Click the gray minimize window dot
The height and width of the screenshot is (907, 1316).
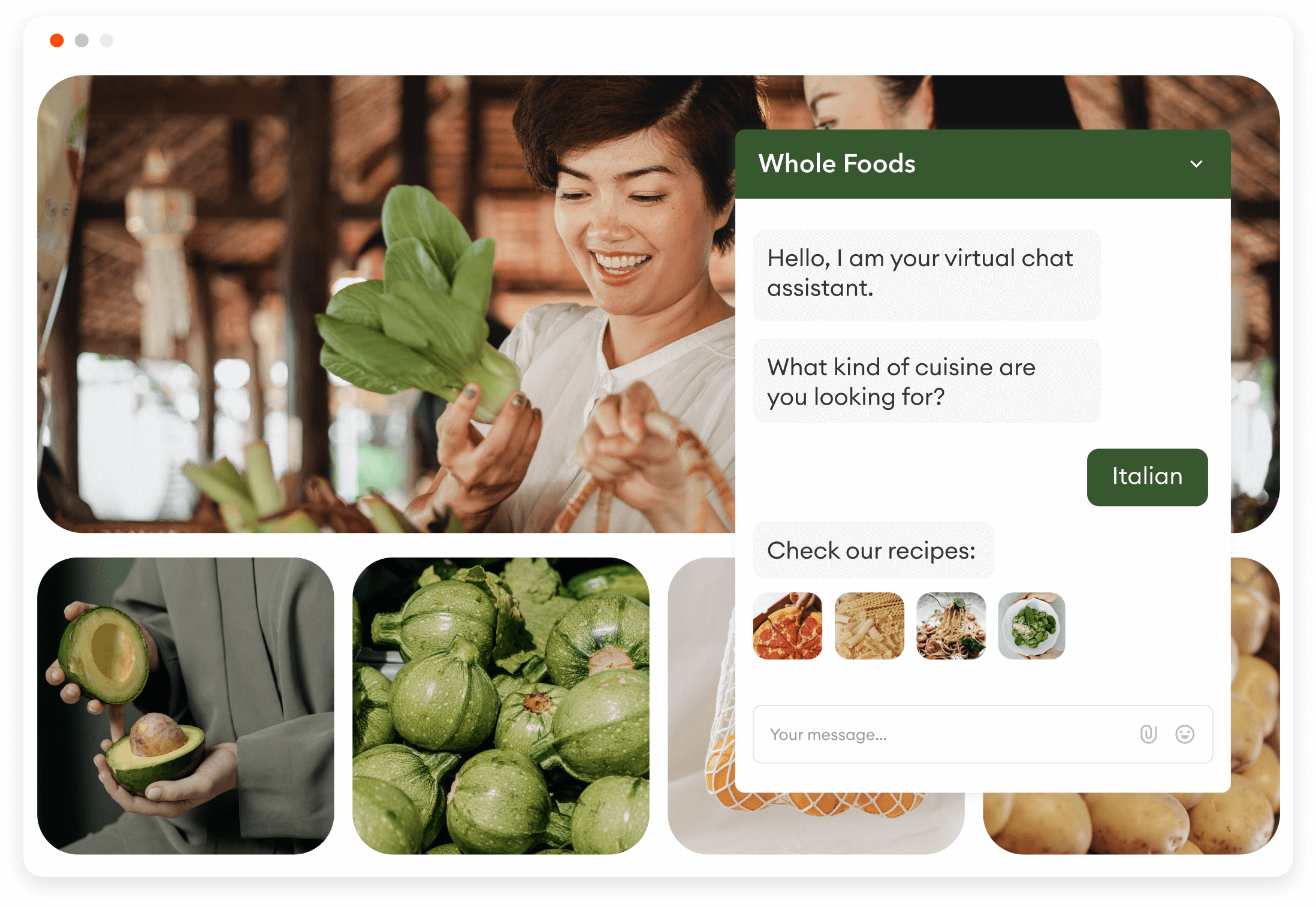pyautogui.click(x=82, y=40)
